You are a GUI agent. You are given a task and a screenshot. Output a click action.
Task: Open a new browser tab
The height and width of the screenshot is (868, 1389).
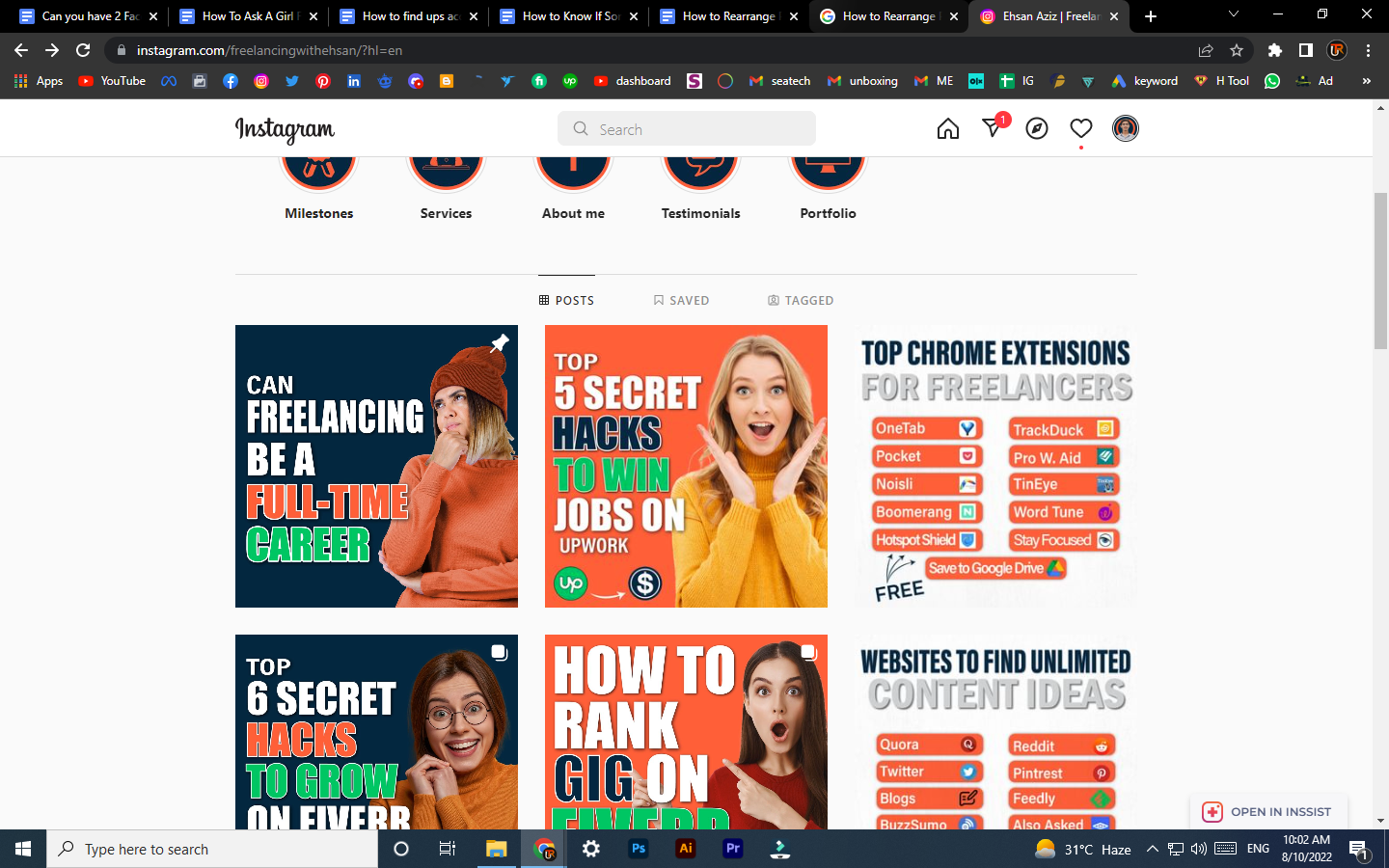[x=1151, y=16]
